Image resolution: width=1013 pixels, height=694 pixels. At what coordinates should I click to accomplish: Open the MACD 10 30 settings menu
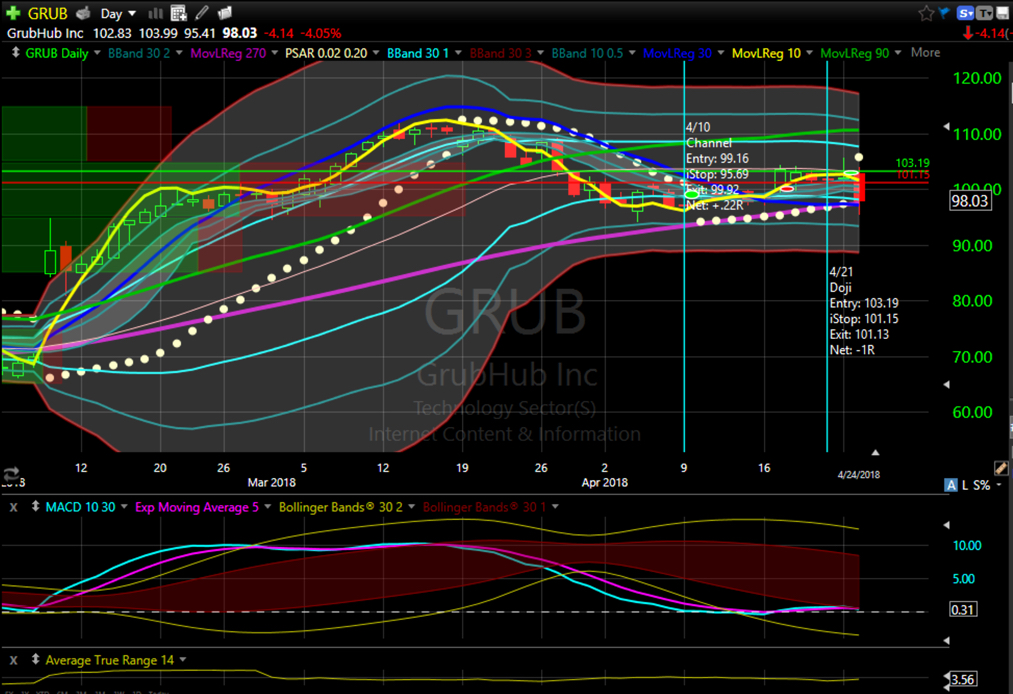coord(124,507)
